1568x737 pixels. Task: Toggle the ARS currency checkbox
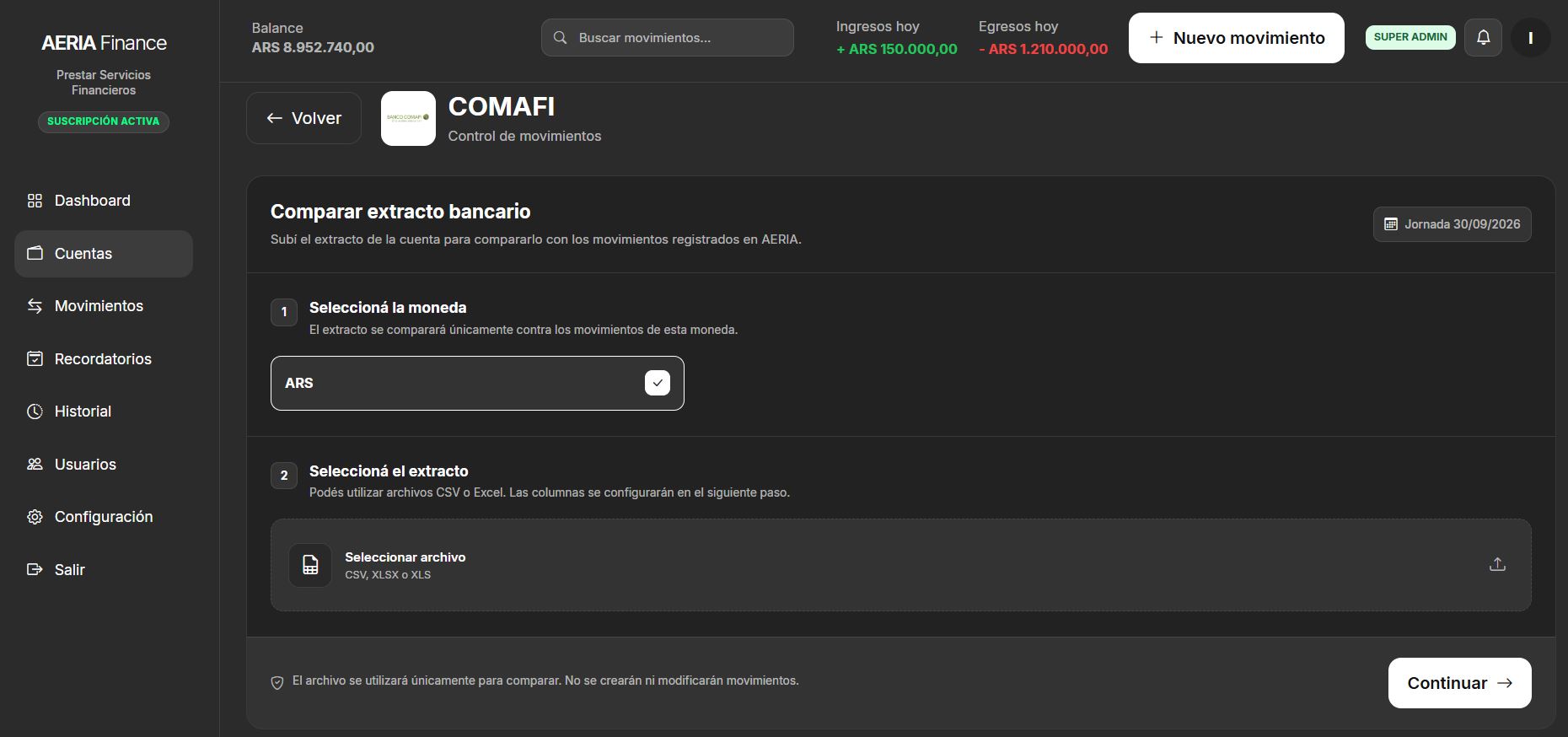coord(658,383)
